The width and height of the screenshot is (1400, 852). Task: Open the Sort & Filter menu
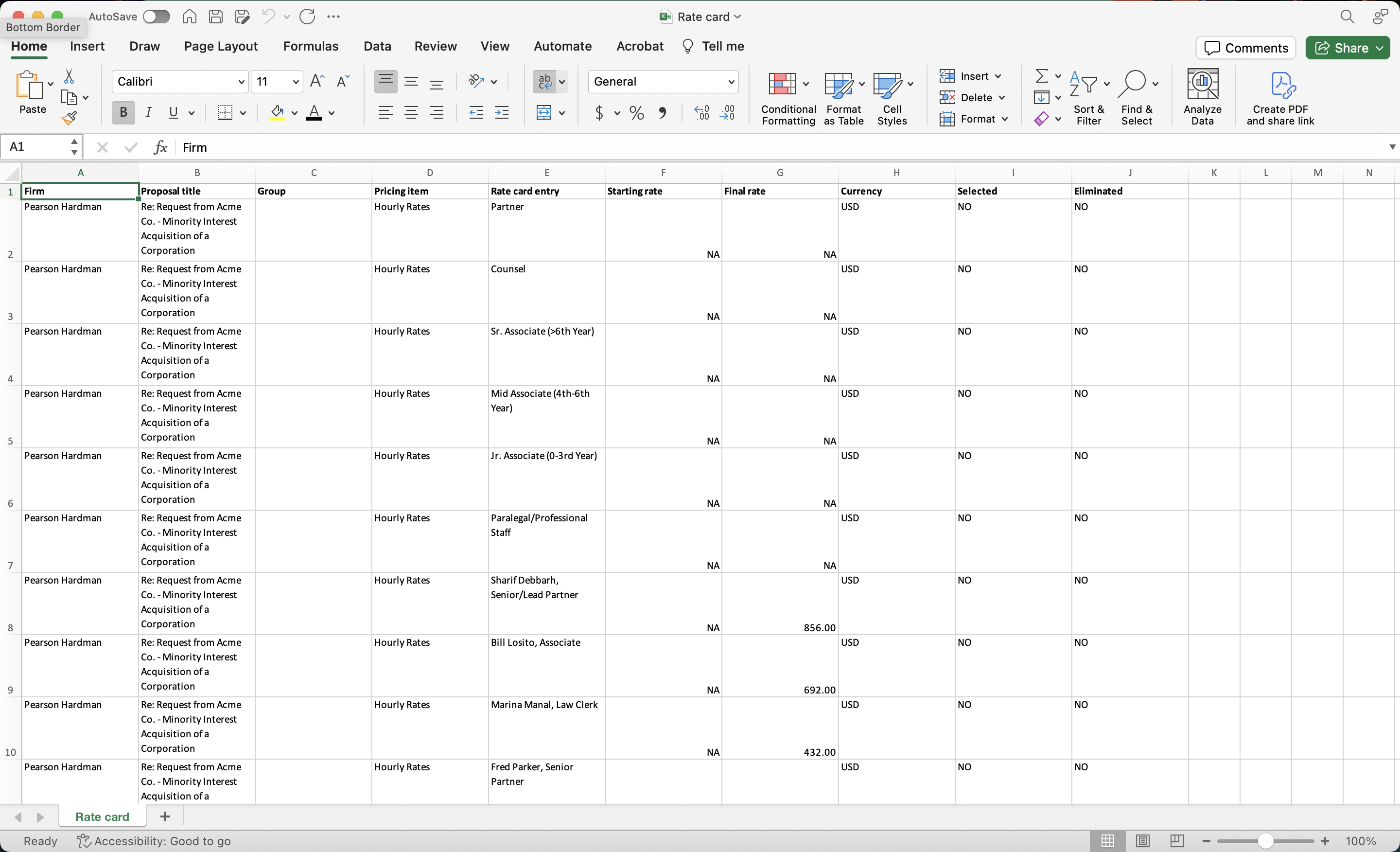(x=1088, y=97)
